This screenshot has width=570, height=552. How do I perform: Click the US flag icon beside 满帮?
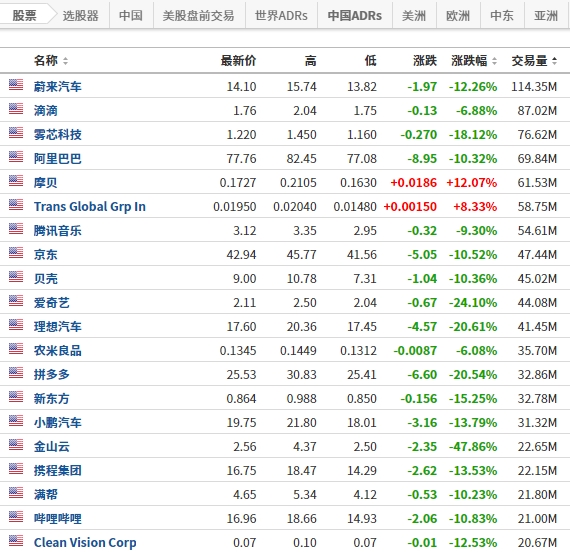tap(16, 493)
